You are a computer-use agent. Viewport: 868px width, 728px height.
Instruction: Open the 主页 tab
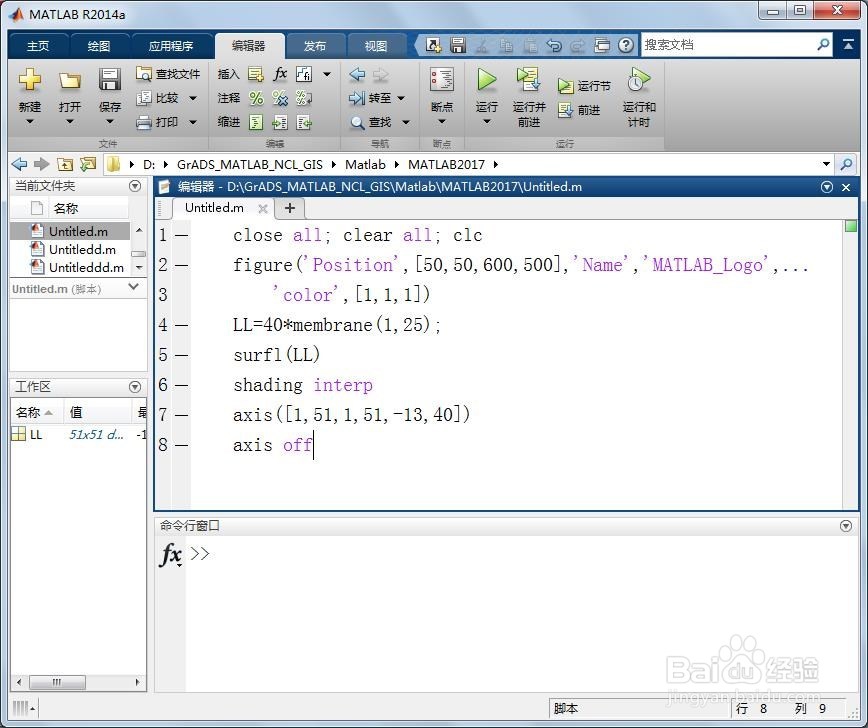[x=38, y=46]
